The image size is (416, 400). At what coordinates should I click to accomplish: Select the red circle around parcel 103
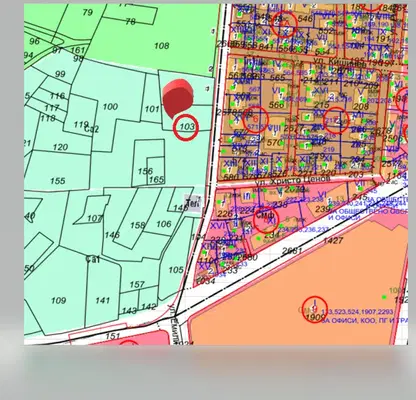186,127
